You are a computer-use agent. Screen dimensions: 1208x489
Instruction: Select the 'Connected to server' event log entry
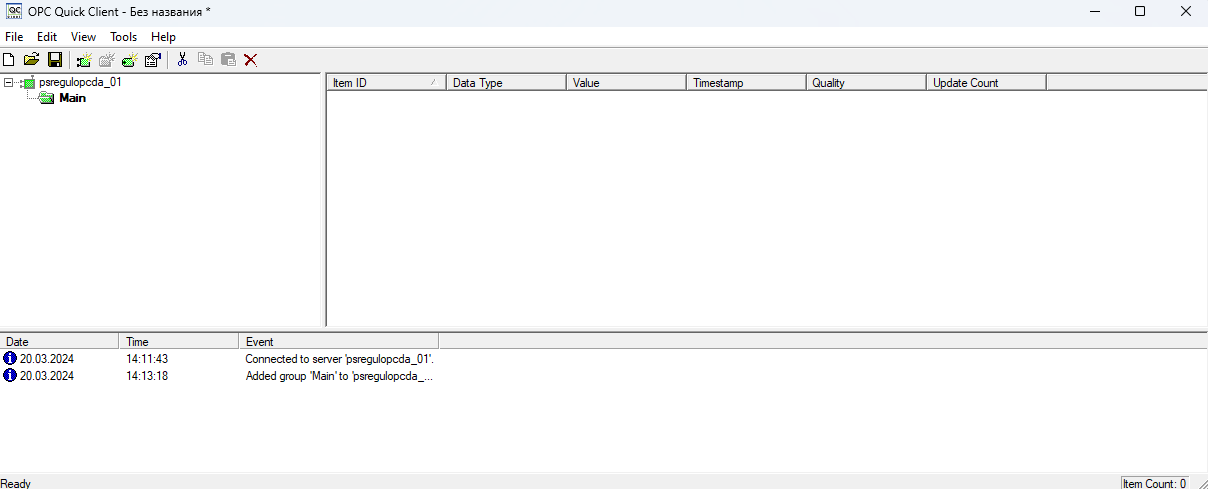pos(339,358)
